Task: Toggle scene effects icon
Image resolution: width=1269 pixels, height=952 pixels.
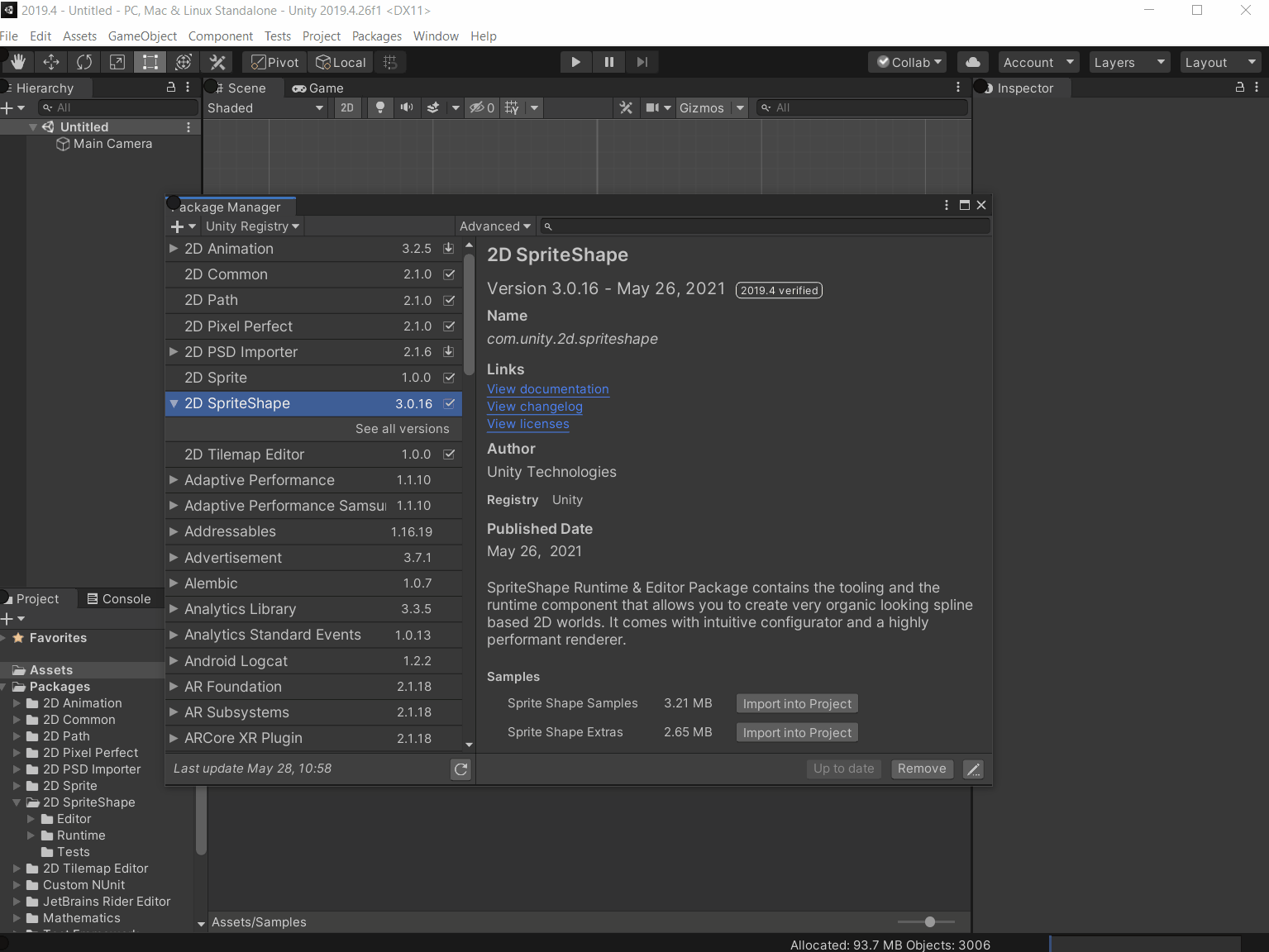Action: [x=433, y=107]
